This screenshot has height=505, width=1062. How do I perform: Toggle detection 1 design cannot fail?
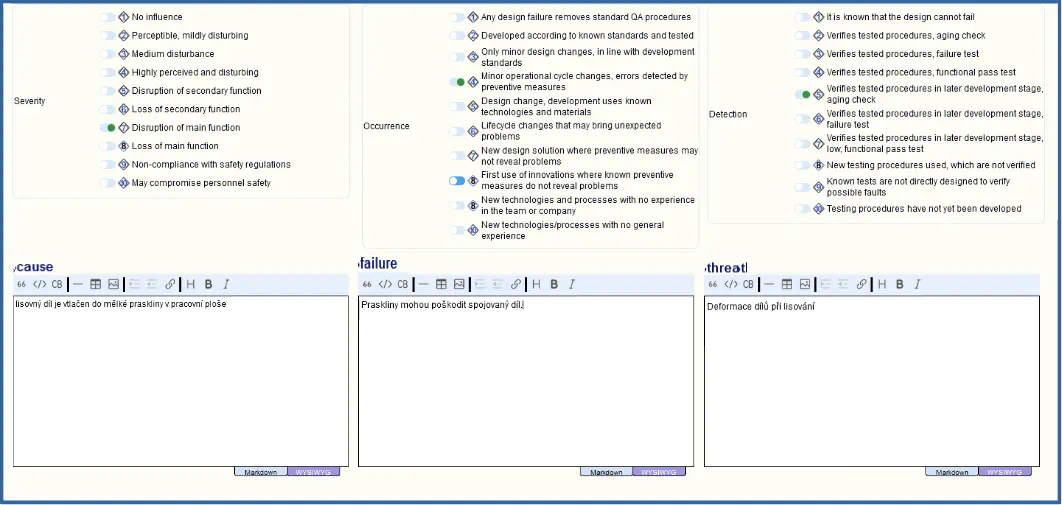(x=803, y=17)
